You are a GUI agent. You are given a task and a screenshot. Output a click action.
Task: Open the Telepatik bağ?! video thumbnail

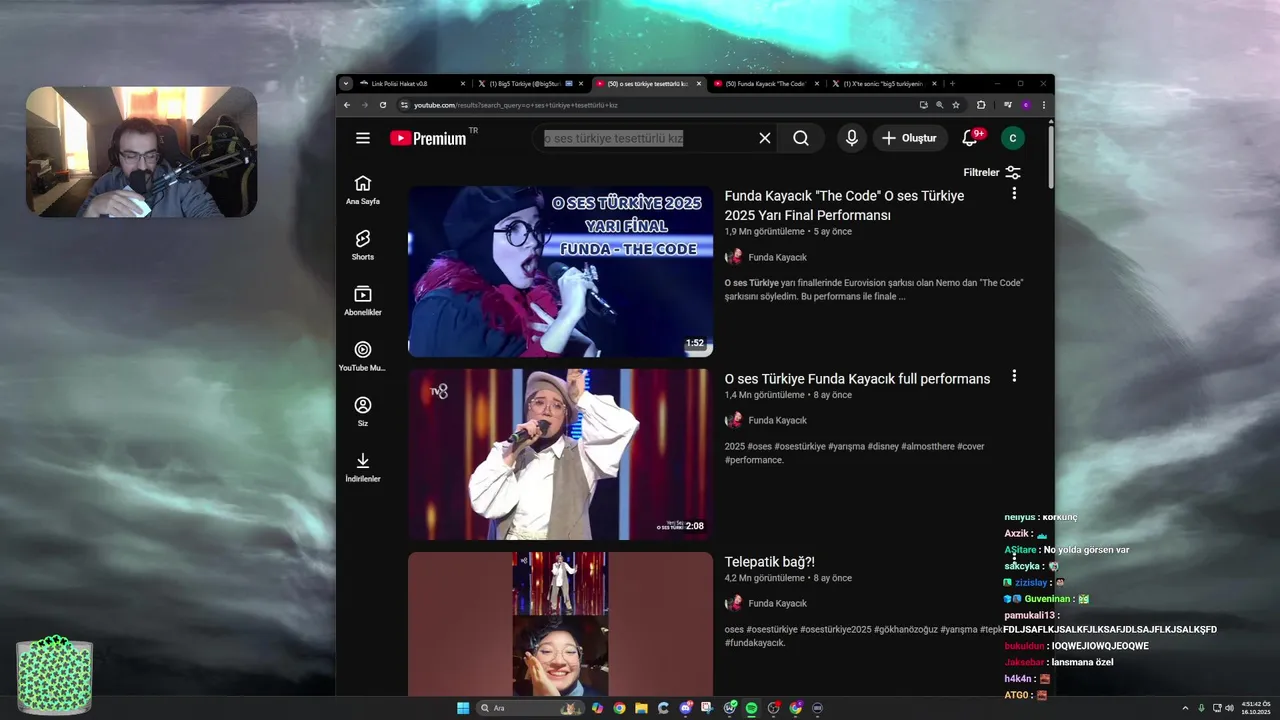click(560, 624)
